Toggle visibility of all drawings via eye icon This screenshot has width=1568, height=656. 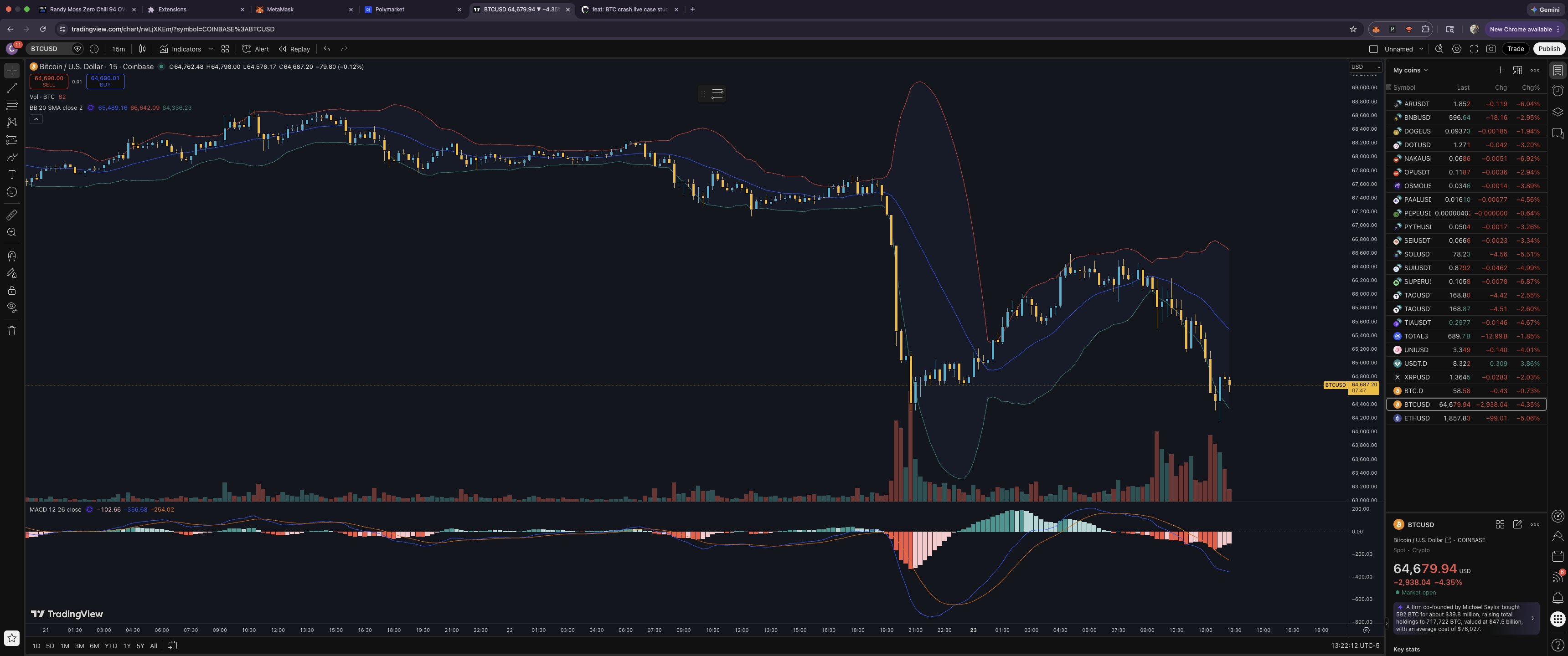pos(11,307)
